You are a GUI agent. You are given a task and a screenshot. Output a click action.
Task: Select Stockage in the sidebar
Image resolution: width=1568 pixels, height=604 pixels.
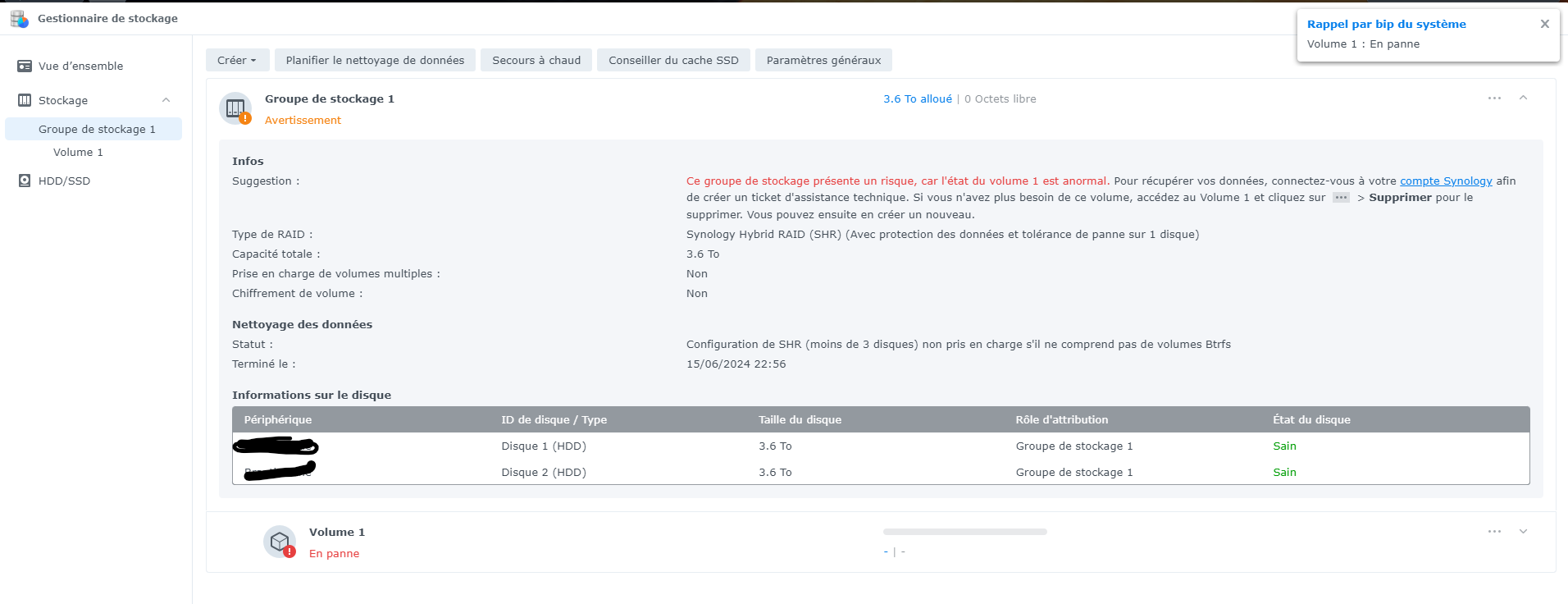(63, 100)
